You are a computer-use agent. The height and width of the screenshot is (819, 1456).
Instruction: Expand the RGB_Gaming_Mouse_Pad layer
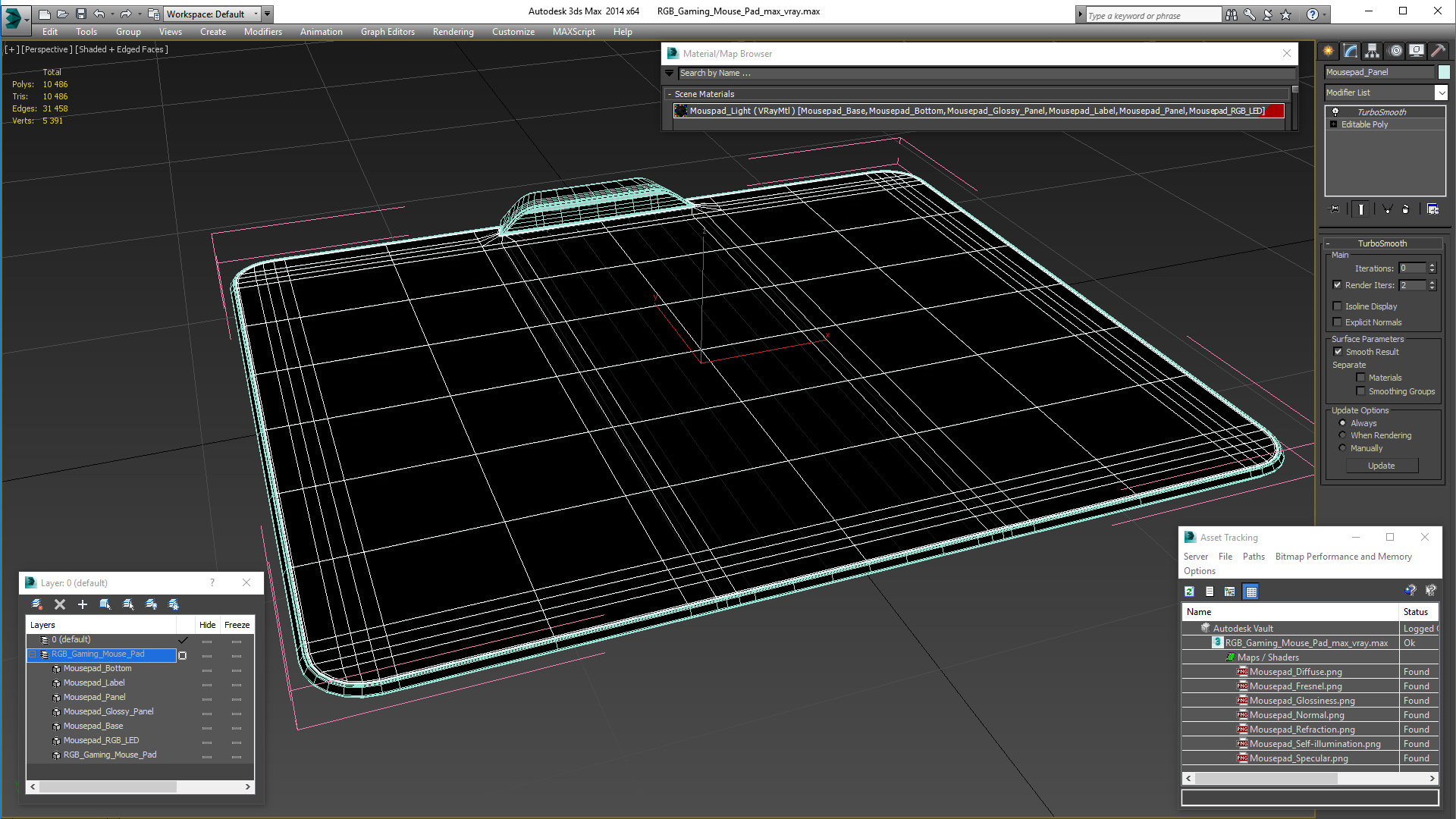pyautogui.click(x=33, y=654)
